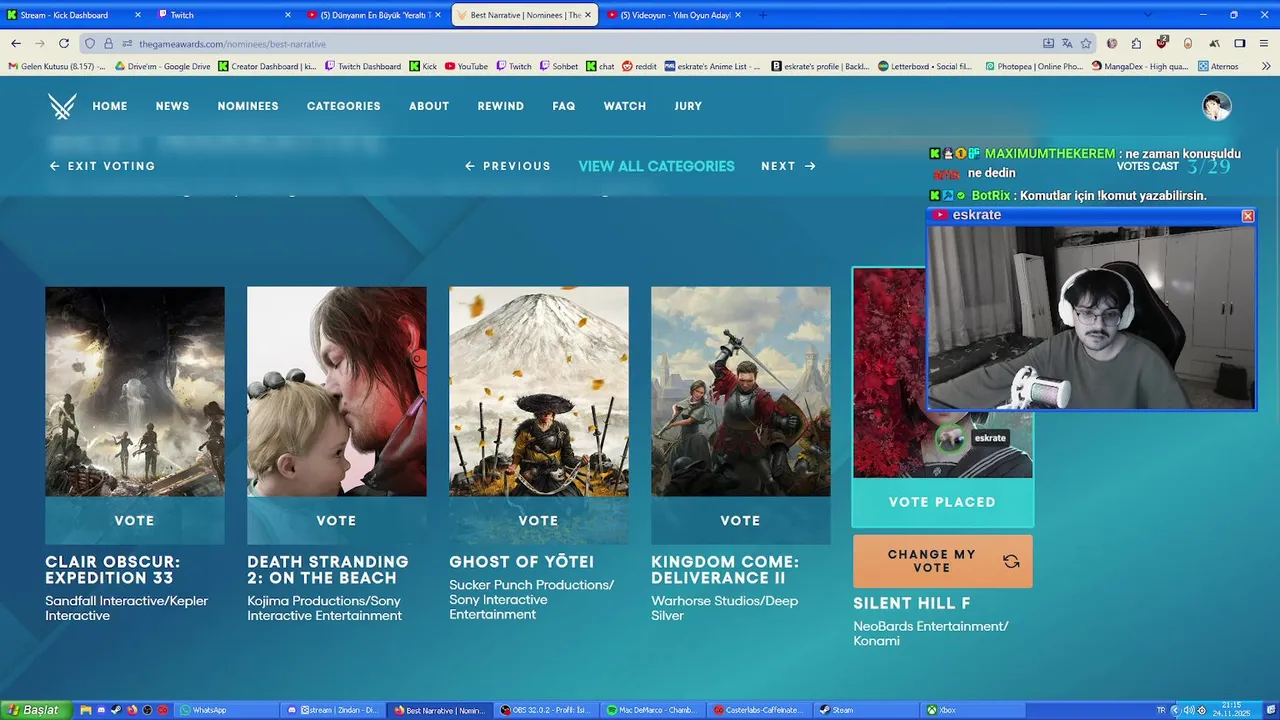1280x720 pixels.
Task: Open the Photopea bookmark
Action: click(1034, 66)
